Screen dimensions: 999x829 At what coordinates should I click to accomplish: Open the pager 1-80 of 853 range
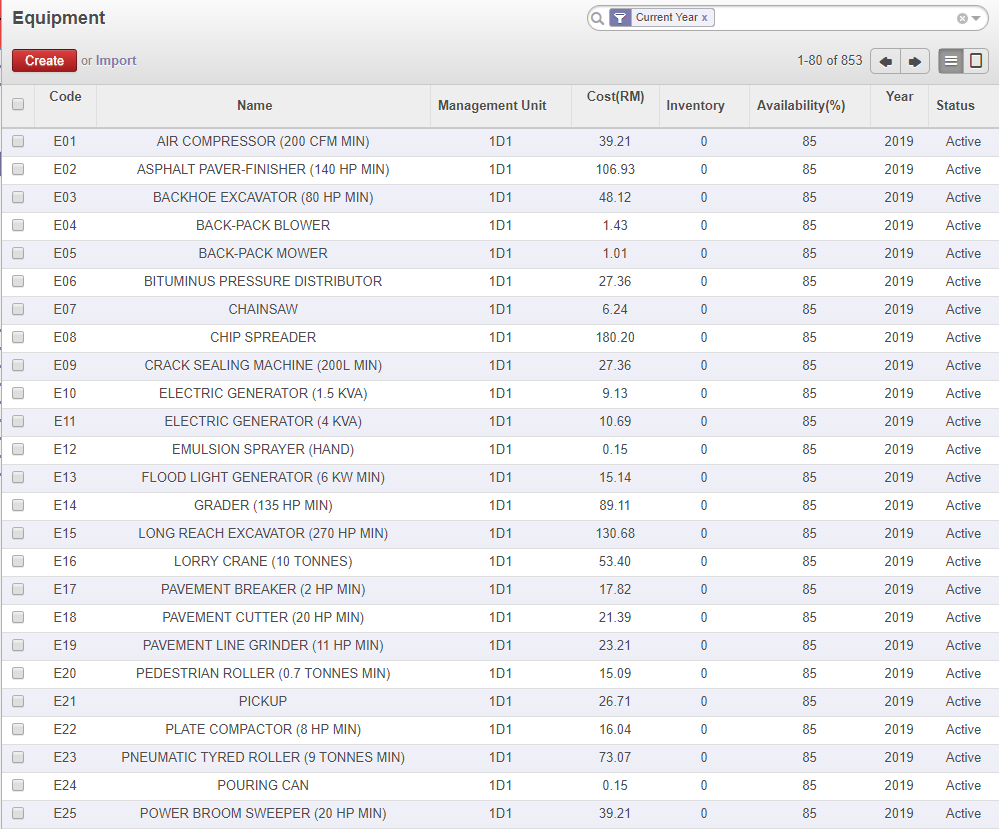pyautogui.click(x=829, y=61)
